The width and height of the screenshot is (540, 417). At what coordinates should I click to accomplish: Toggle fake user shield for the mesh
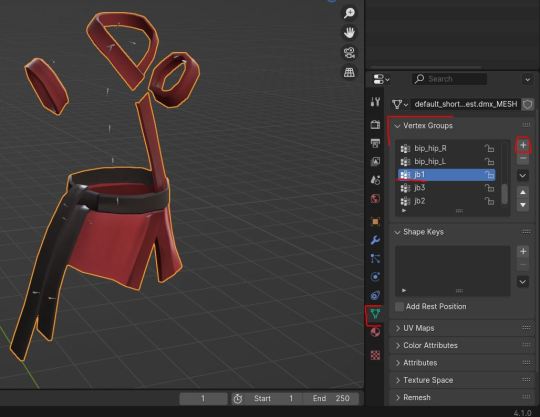click(x=527, y=104)
